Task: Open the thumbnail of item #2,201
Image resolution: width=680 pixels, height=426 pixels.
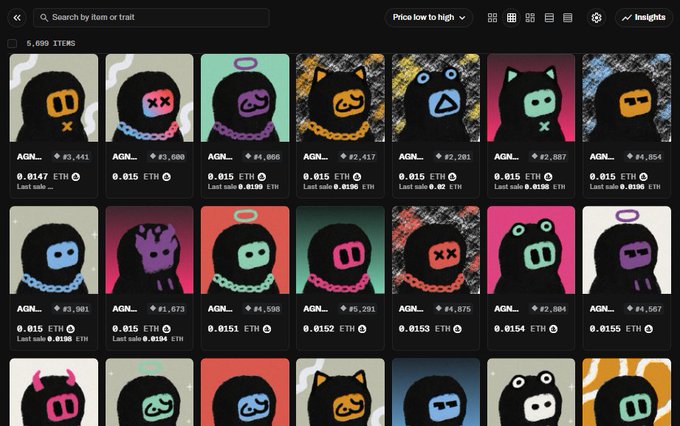Action: tap(436, 98)
